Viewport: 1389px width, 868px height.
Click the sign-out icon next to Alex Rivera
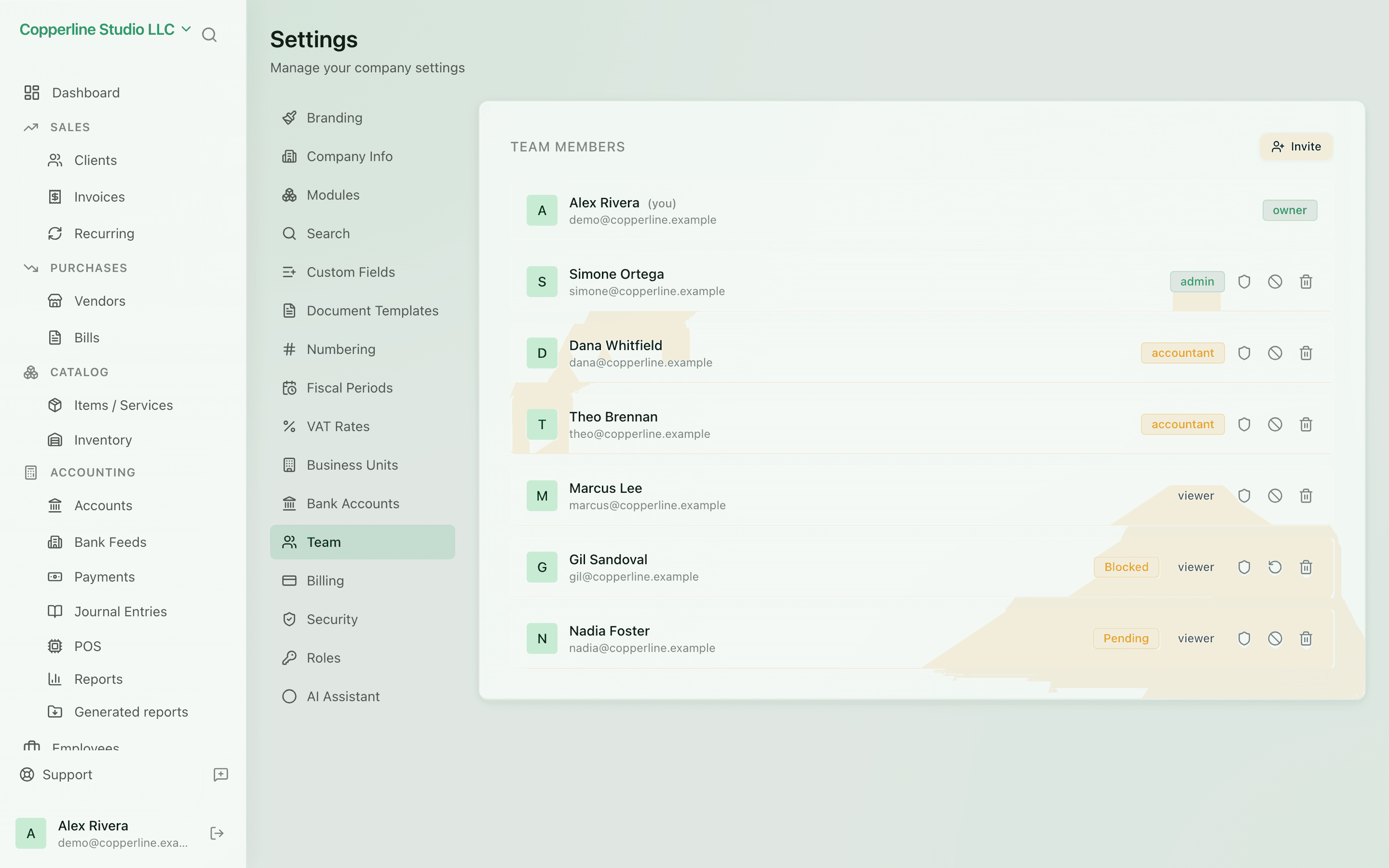pyautogui.click(x=217, y=833)
